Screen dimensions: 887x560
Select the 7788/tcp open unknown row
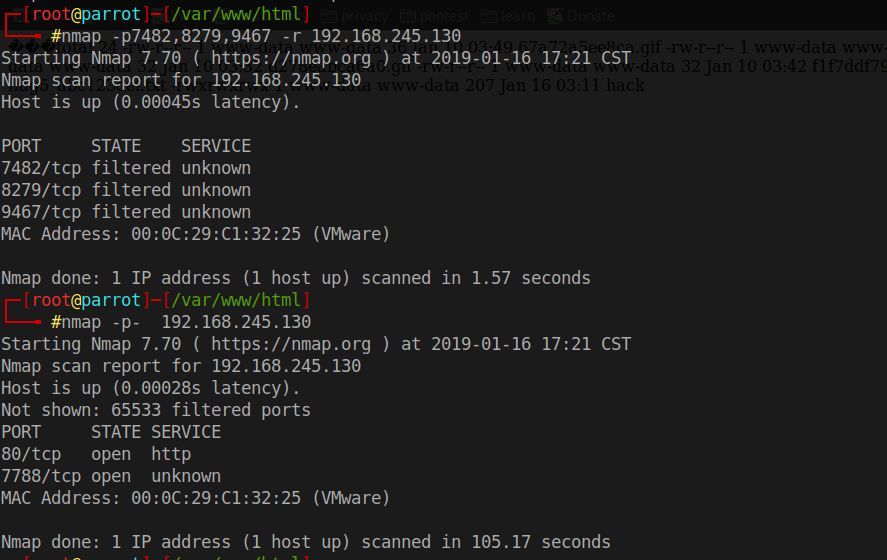tap(111, 476)
